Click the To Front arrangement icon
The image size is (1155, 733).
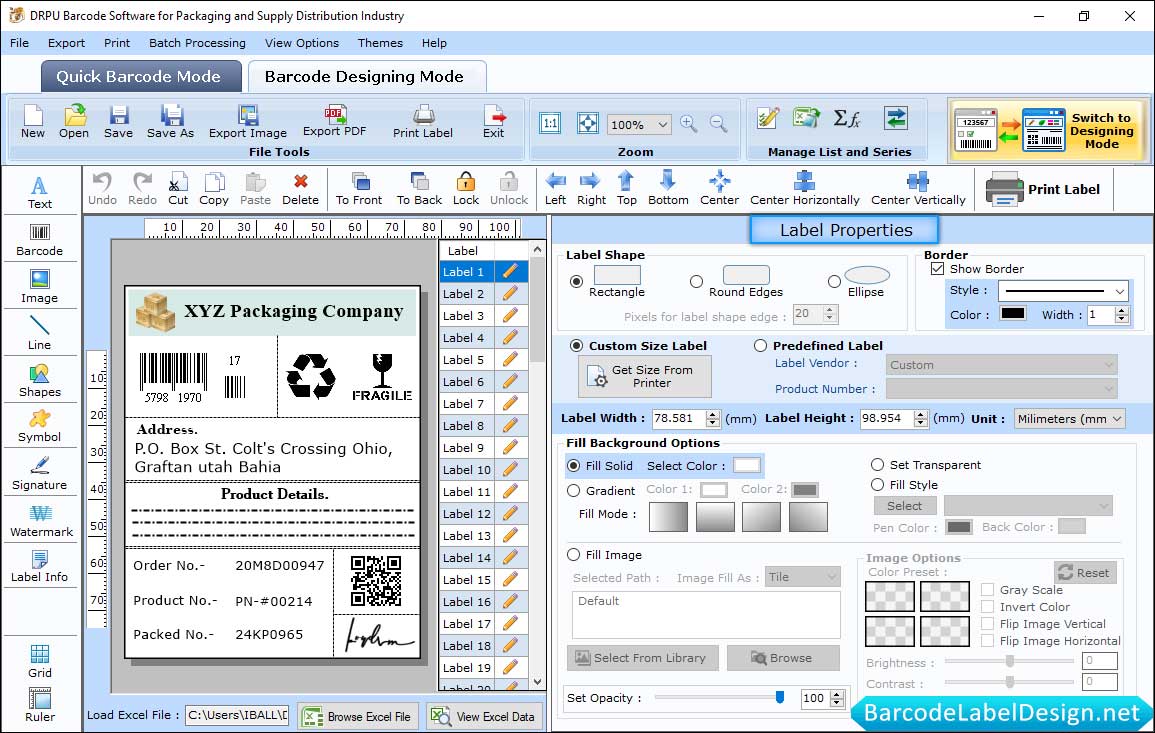click(359, 187)
